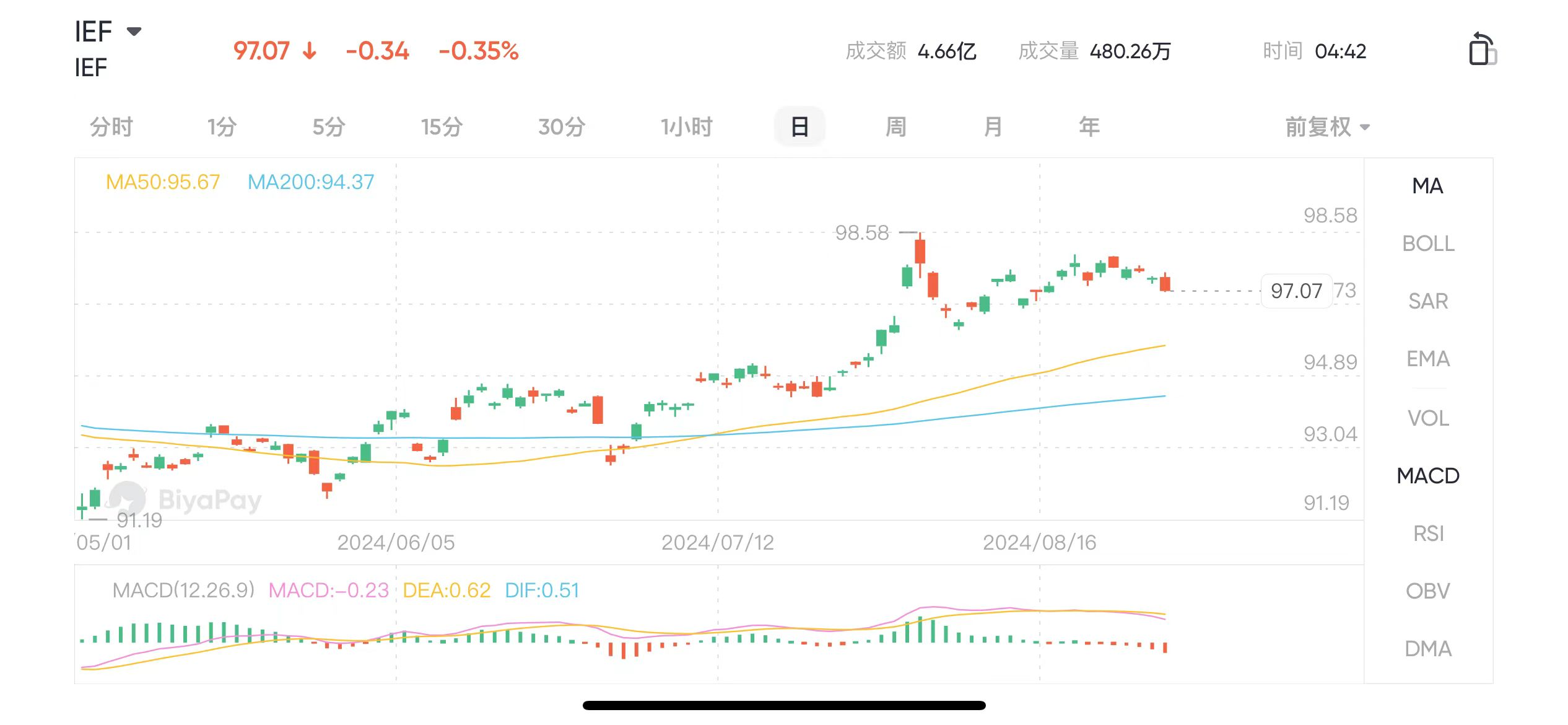Click the DEA:0.62 value label
Viewport: 1568px width, 725px height.
[x=446, y=590]
